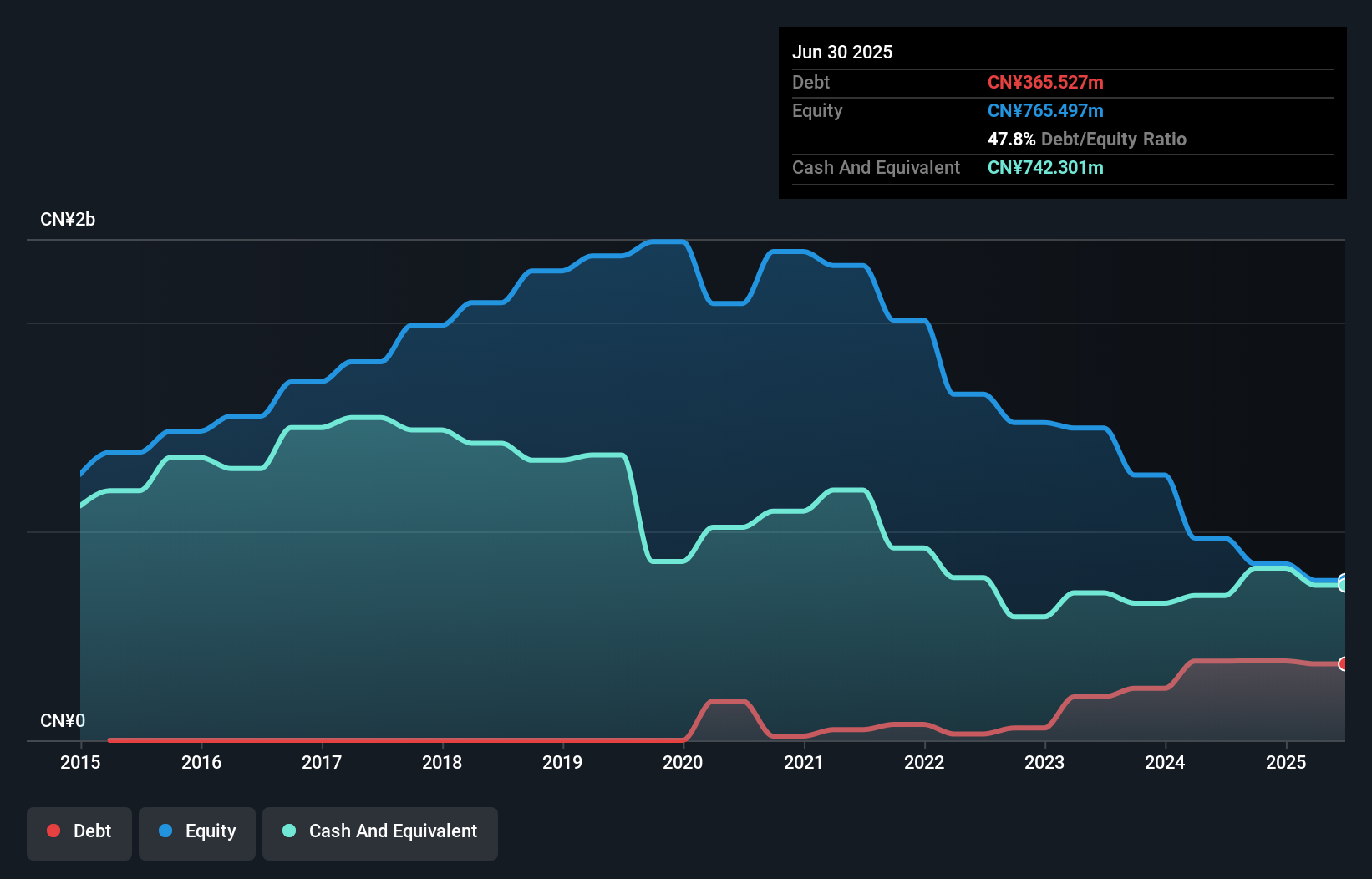The width and height of the screenshot is (1372, 879).
Task: Select the 2025 year label
Action: click(x=1287, y=762)
